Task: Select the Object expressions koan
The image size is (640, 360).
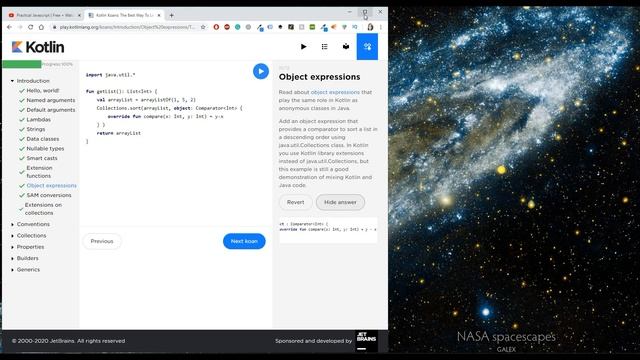Action: point(51,185)
